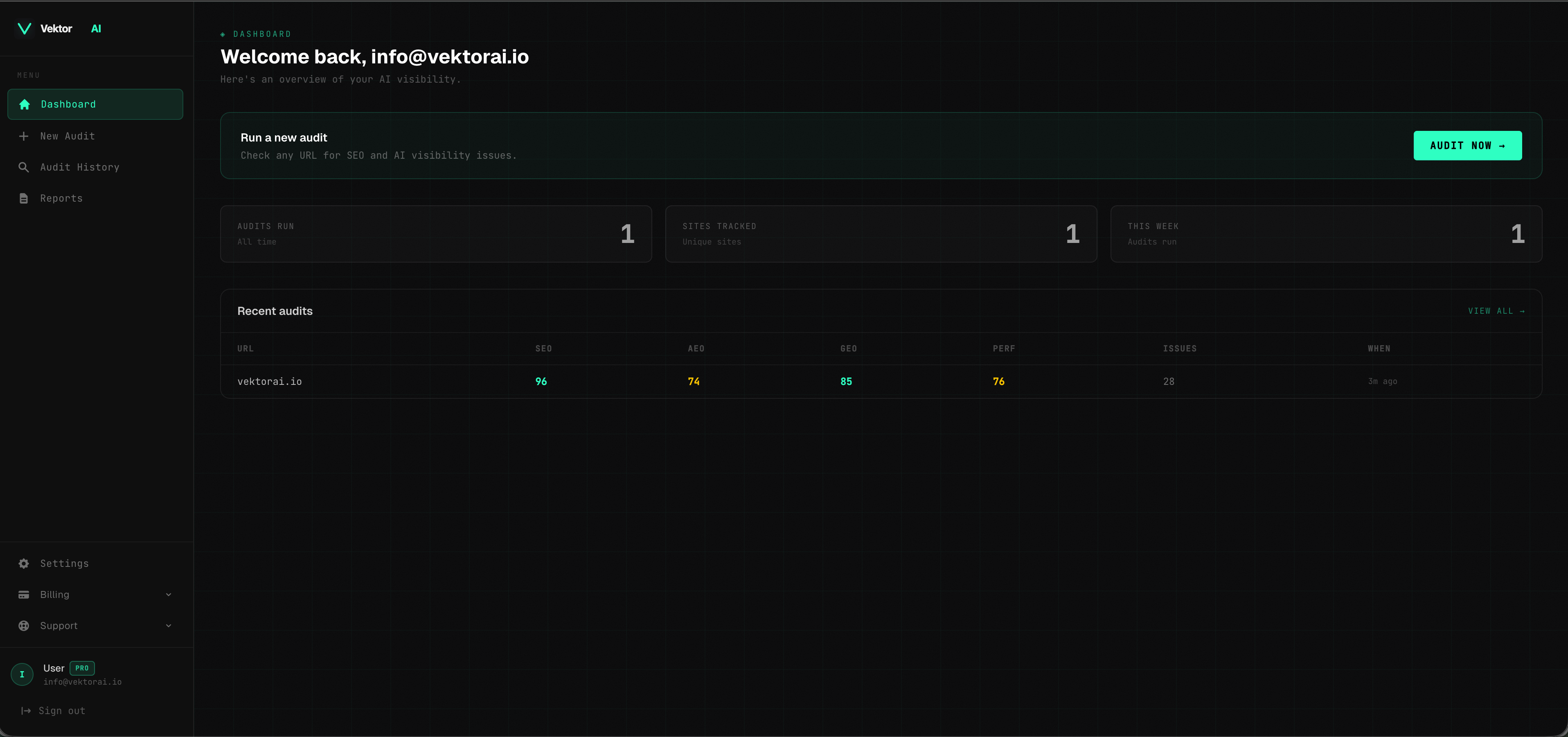This screenshot has width=1568, height=737.
Task: Collapse the Billing chevron
Action: pos(169,595)
